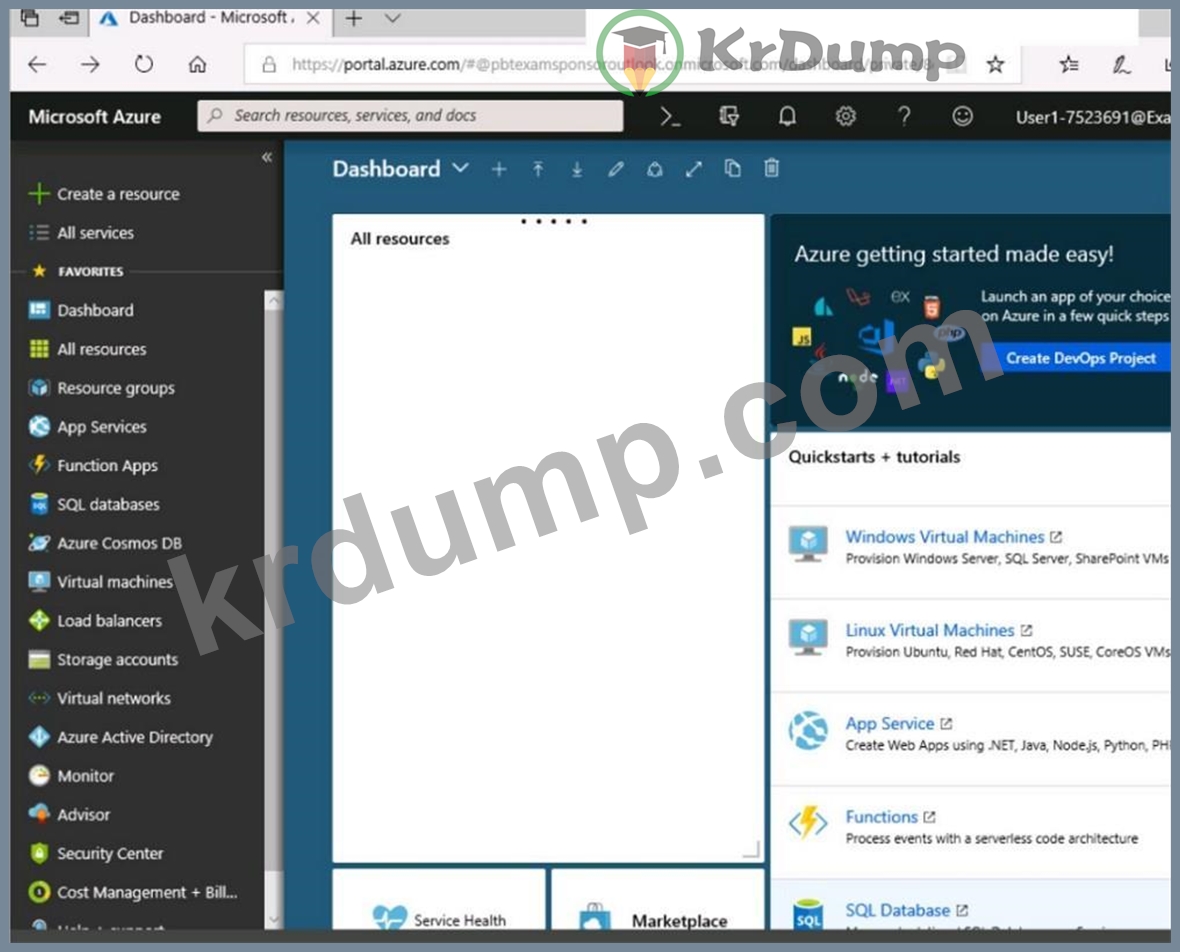Screen dimensions: 1180x952
Task: Open the Functions quickstart link
Action: click(881, 817)
